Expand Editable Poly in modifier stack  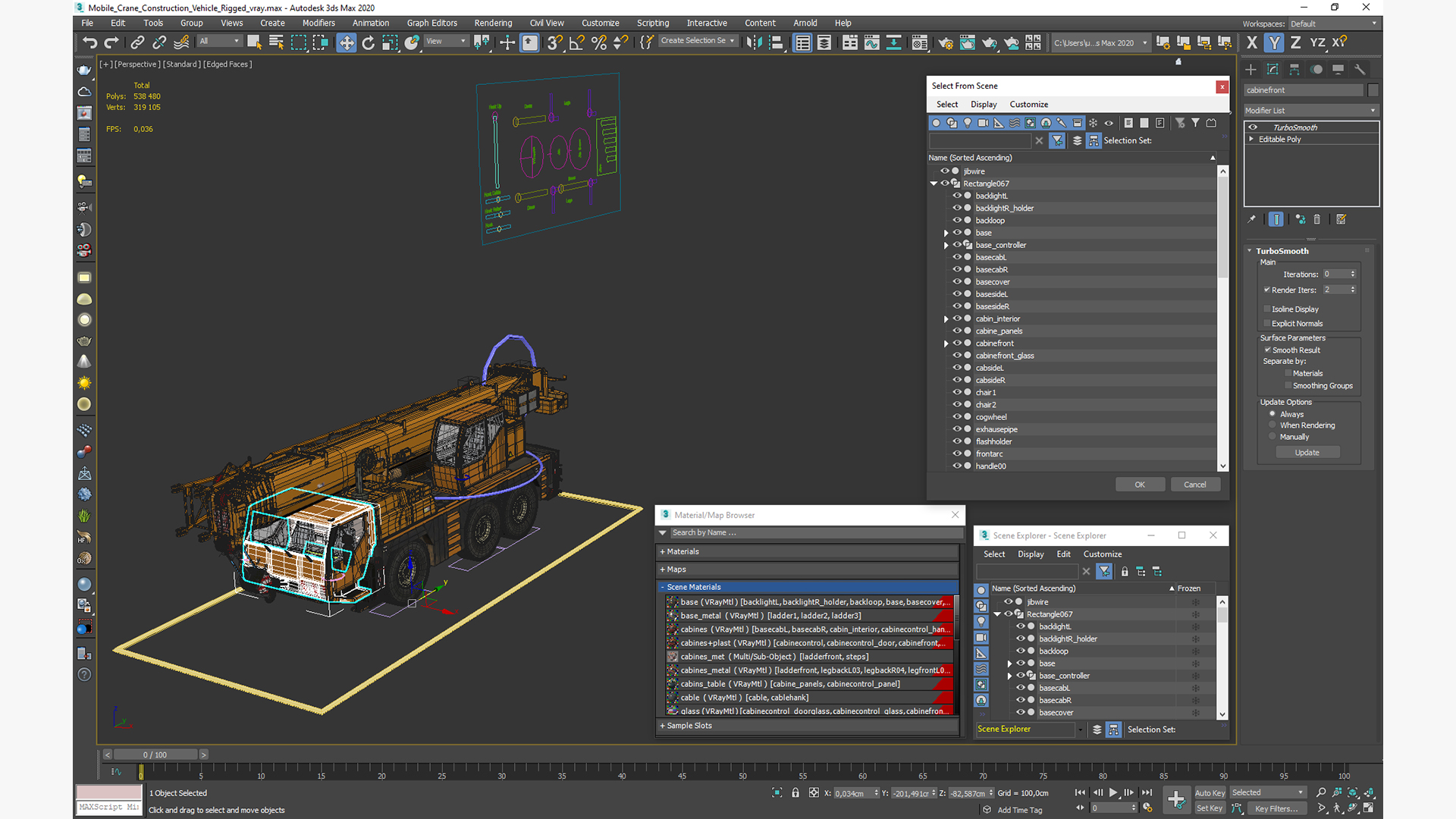click(x=1251, y=139)
